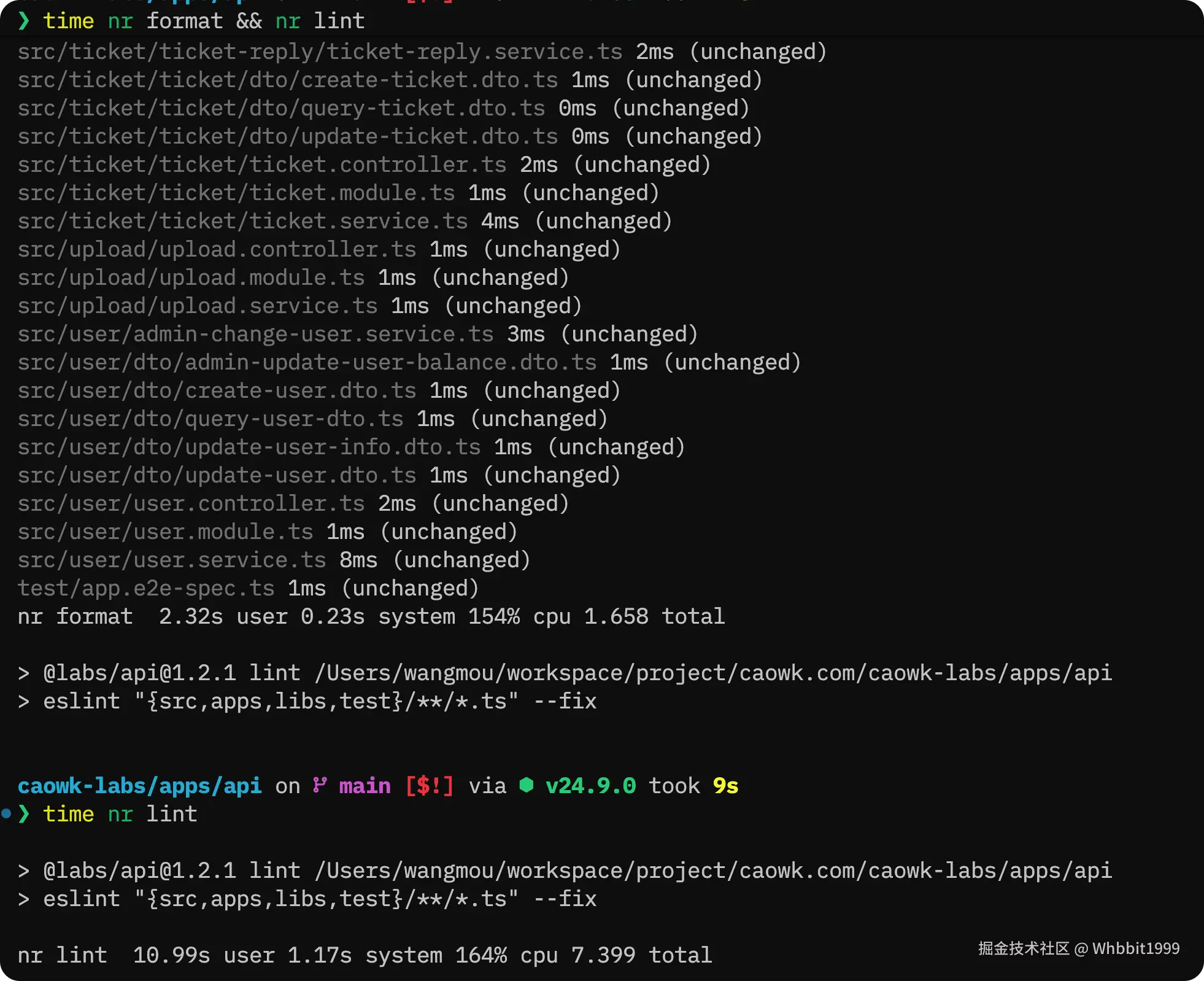Click src/user/admin-change-user.service.ts path

pyautogui.click(x=255, y=334)
